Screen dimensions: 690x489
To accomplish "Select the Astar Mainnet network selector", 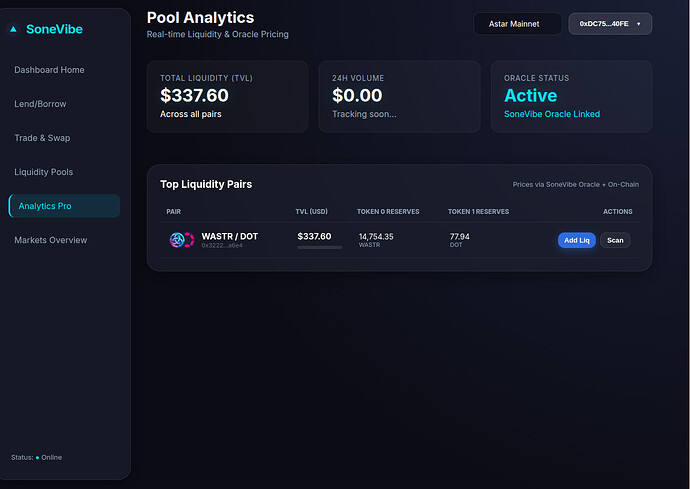I will 518,24.
